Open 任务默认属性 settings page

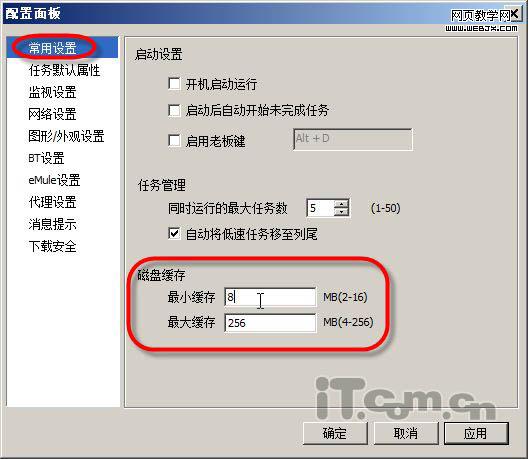64,70
